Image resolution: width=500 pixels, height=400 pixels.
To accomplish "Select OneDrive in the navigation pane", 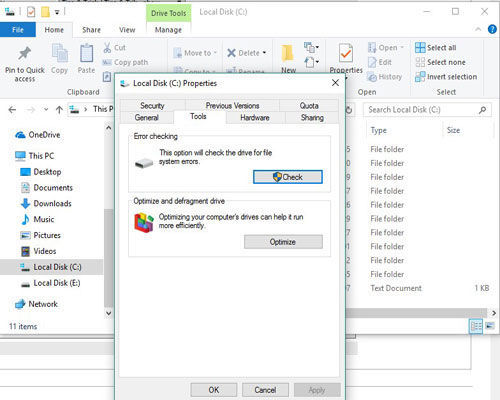I will [38, 135].
